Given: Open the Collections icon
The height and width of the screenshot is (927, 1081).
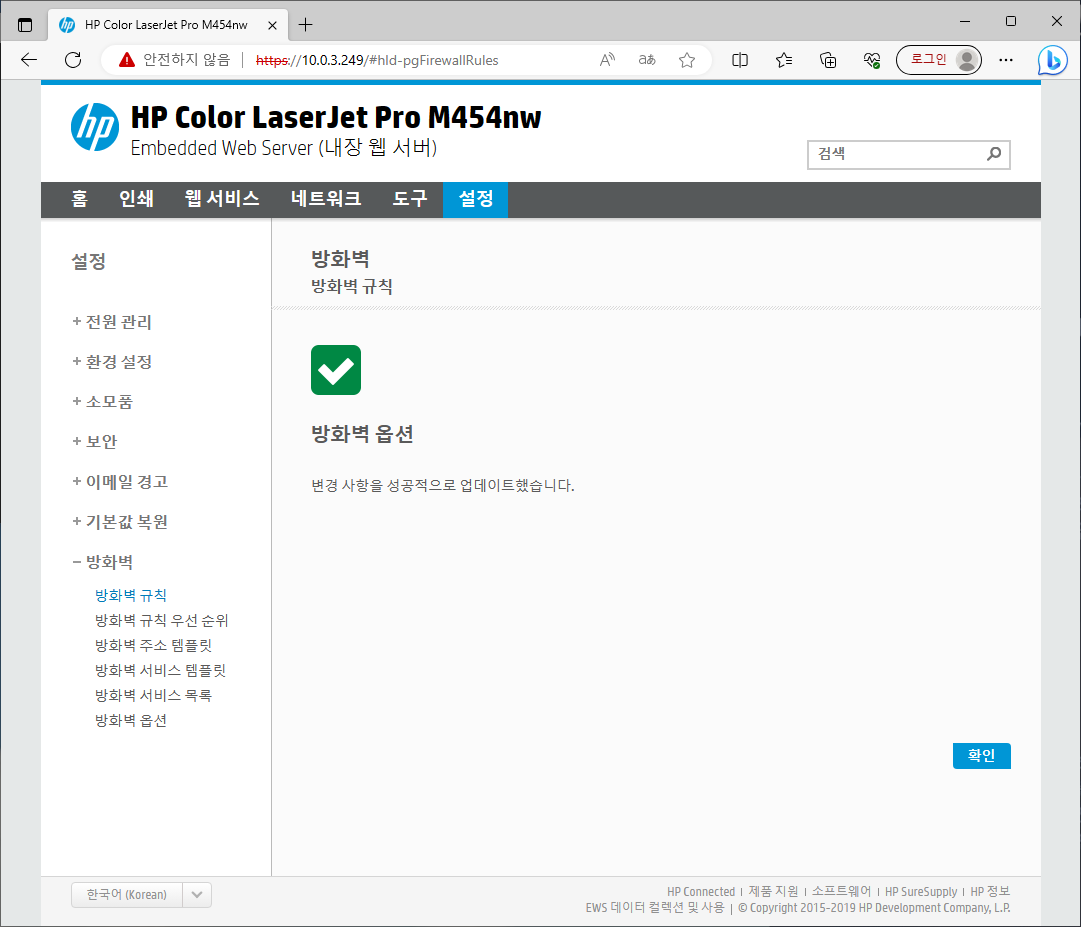Looking at the screenshot, I should [x=828, y=60].
